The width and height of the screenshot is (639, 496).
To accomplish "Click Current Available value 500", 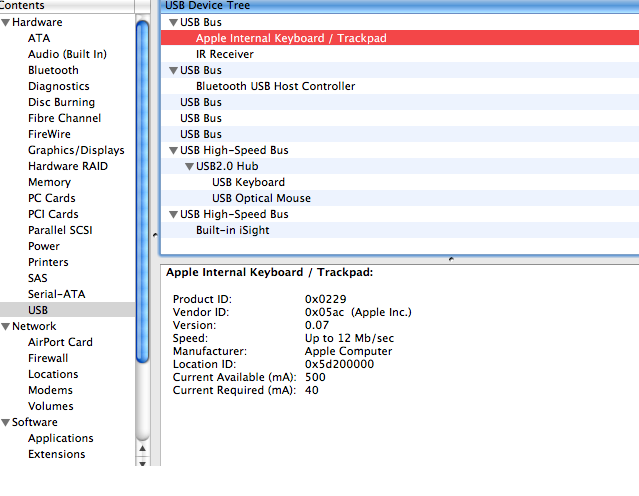I will click(315, 377).
